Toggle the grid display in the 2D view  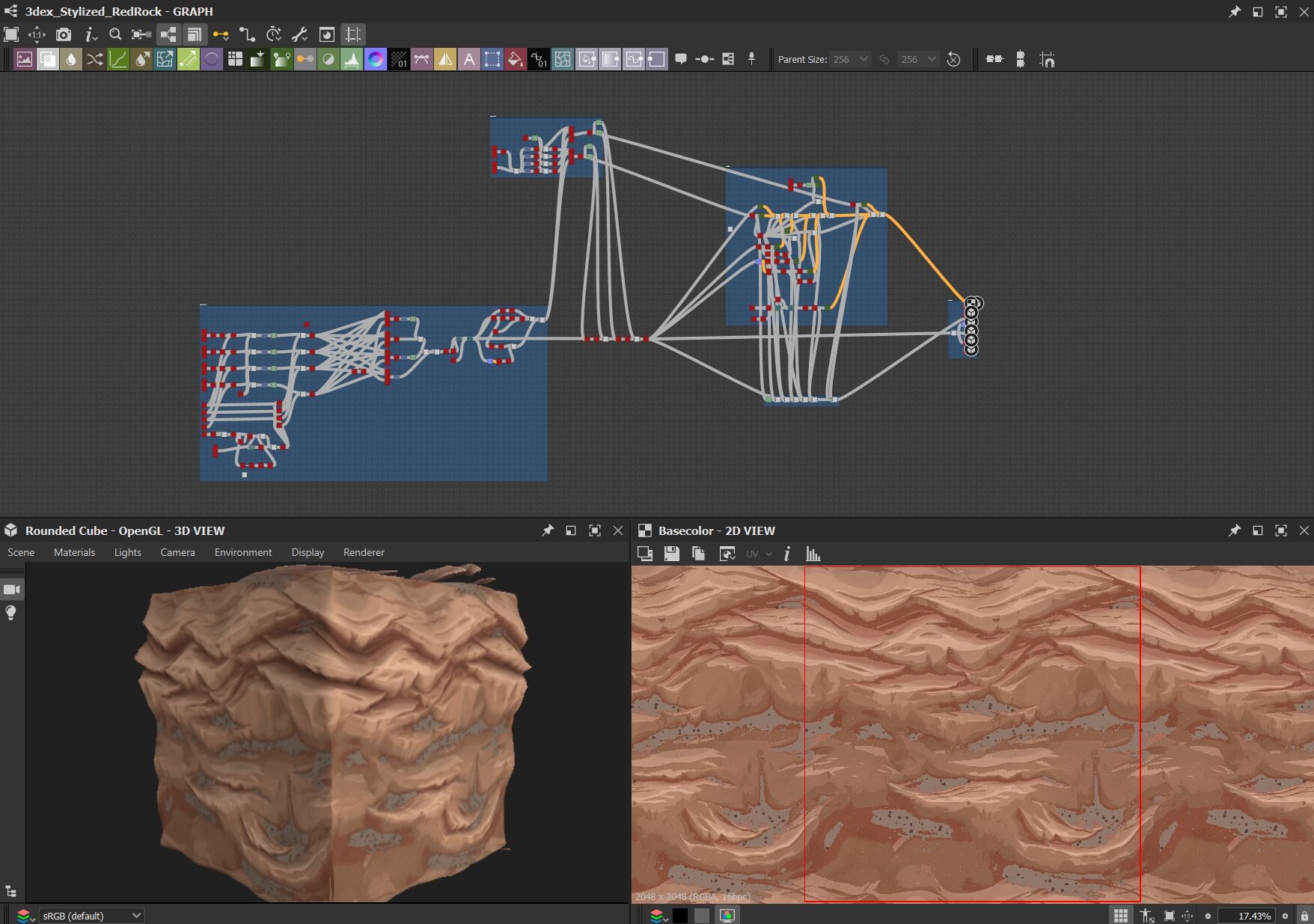(x=1120, y=915)
